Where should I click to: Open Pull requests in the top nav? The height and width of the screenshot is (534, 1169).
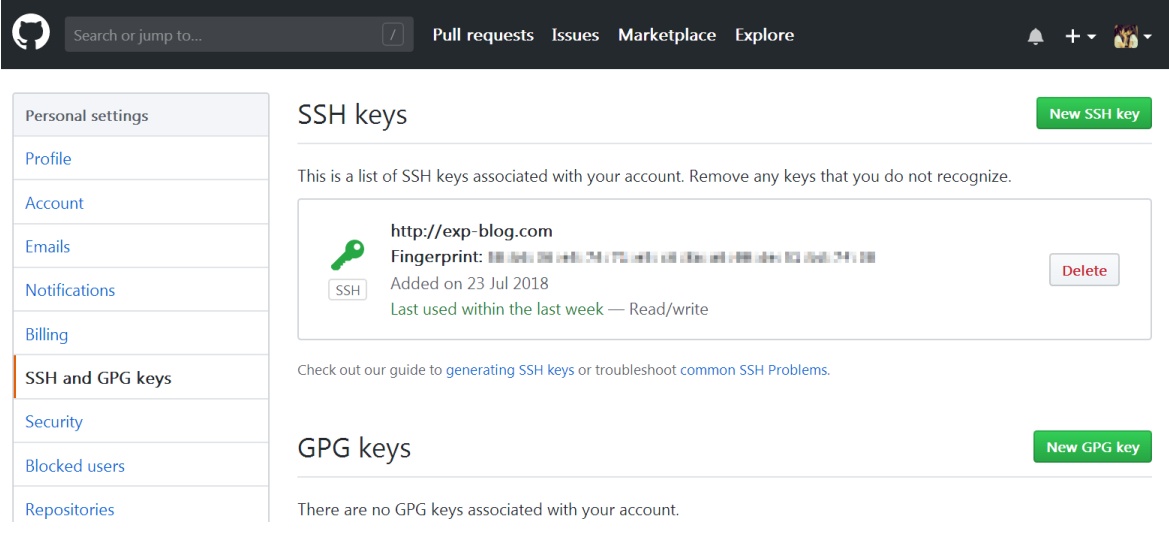click(x=483, y=35)
